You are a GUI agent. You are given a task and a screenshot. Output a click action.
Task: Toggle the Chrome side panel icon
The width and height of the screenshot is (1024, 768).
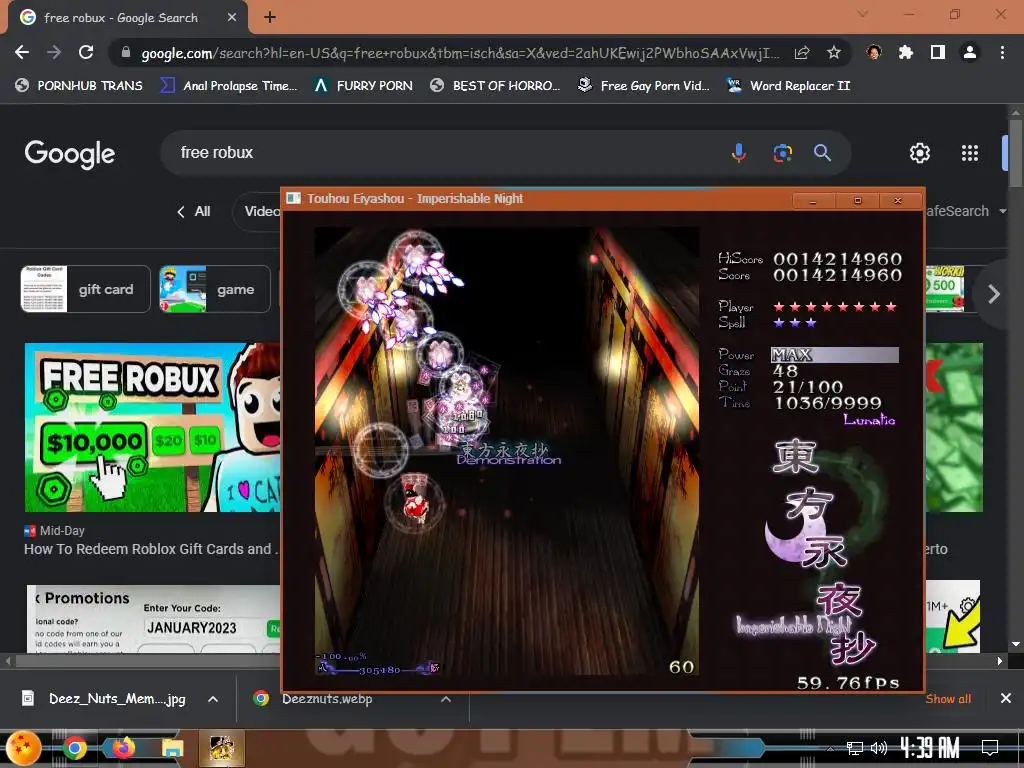[x=938, y=52]
